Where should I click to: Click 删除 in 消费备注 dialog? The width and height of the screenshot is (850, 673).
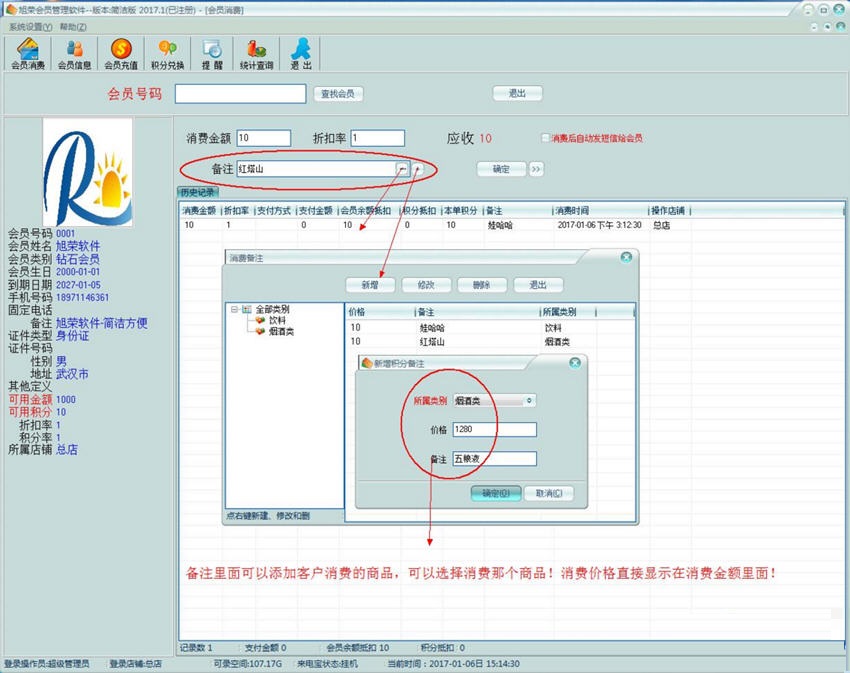(x=482, y=285)
